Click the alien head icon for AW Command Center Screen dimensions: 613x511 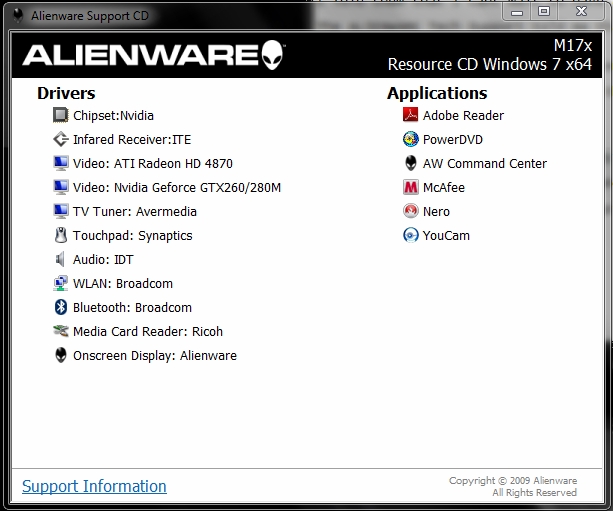[x=410, y=163]
